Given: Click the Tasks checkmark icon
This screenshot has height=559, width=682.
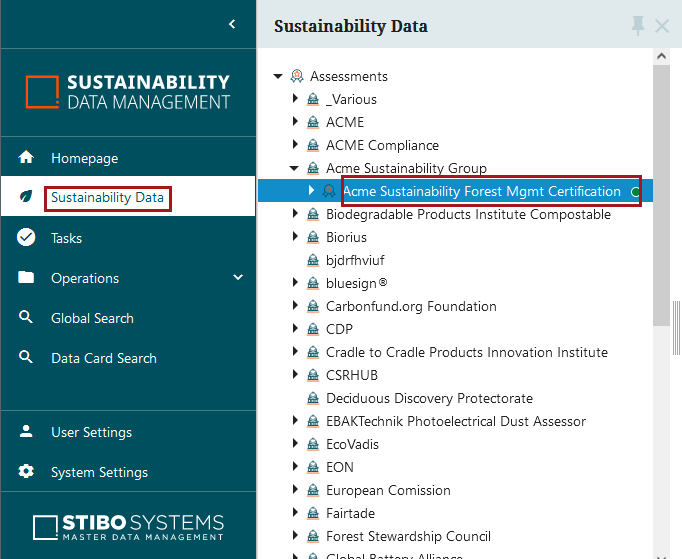Looking at the screenshot, I should tap(27, 238).
